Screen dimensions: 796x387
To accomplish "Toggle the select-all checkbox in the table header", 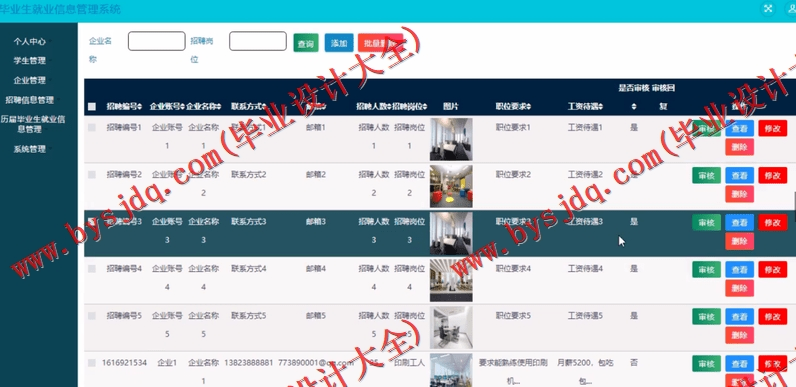I will (92, 107).
